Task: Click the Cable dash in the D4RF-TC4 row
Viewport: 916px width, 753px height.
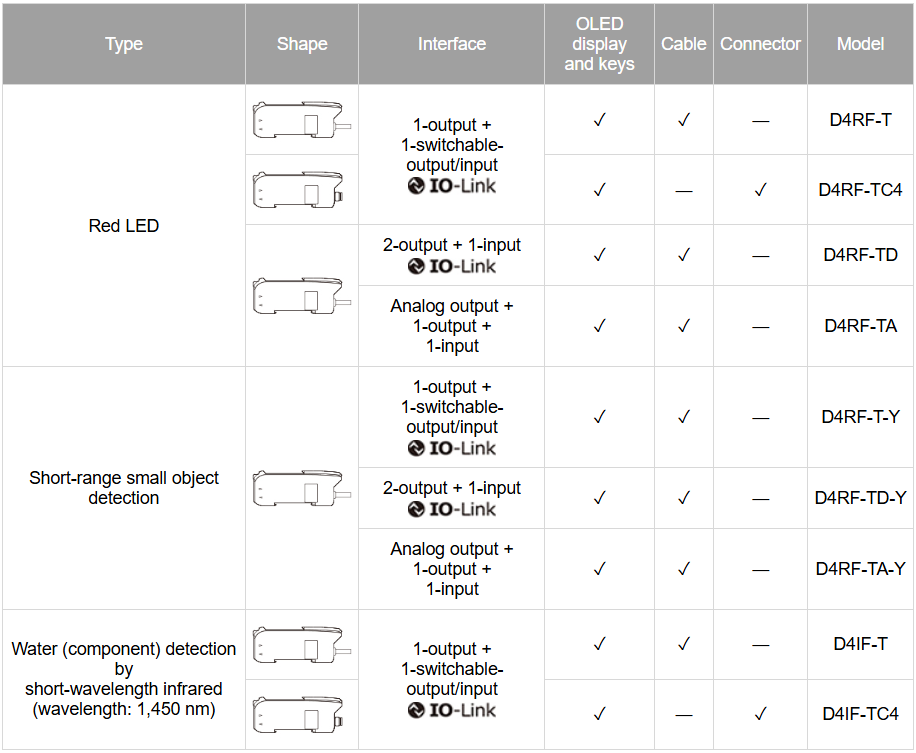Action: [684, 190]
